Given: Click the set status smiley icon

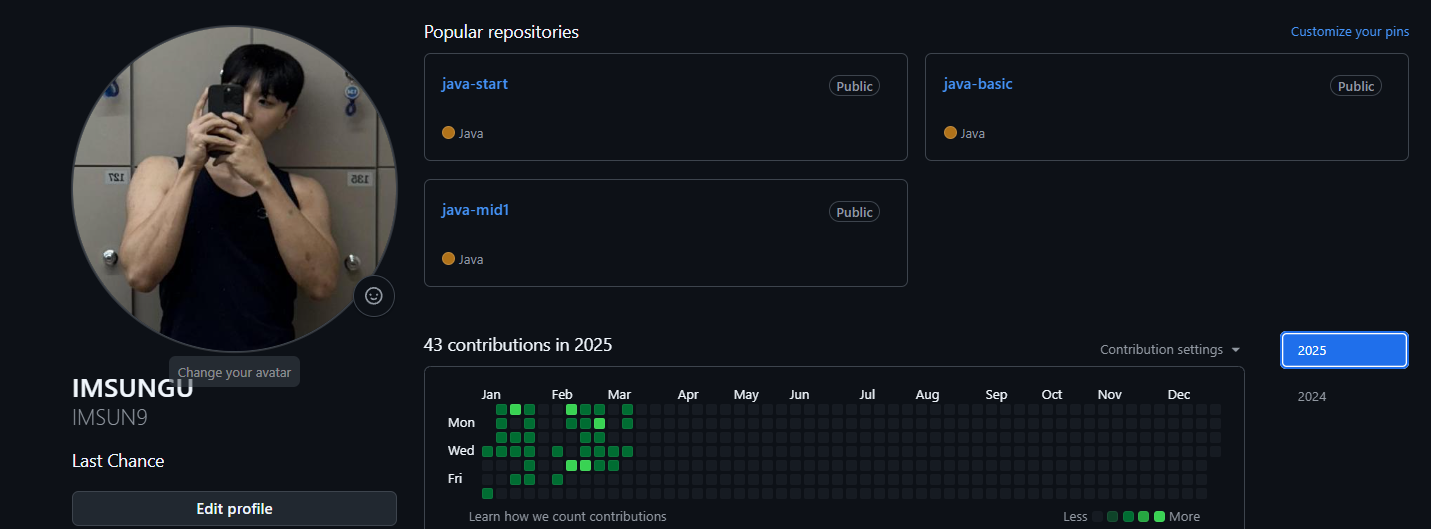Looking at the screenshot, I should 374,296.
